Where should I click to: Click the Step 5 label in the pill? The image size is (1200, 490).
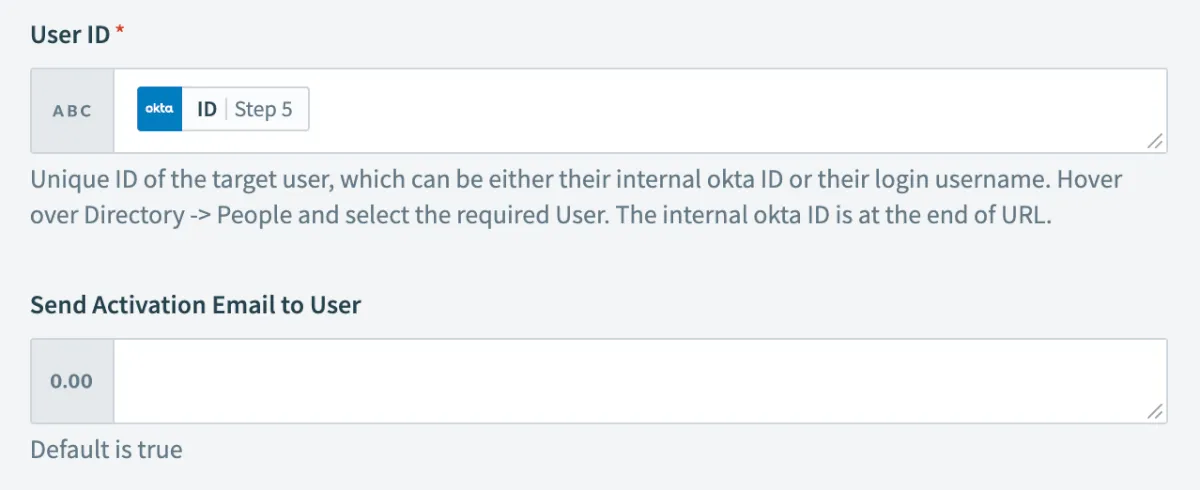[x=263, y=110]
